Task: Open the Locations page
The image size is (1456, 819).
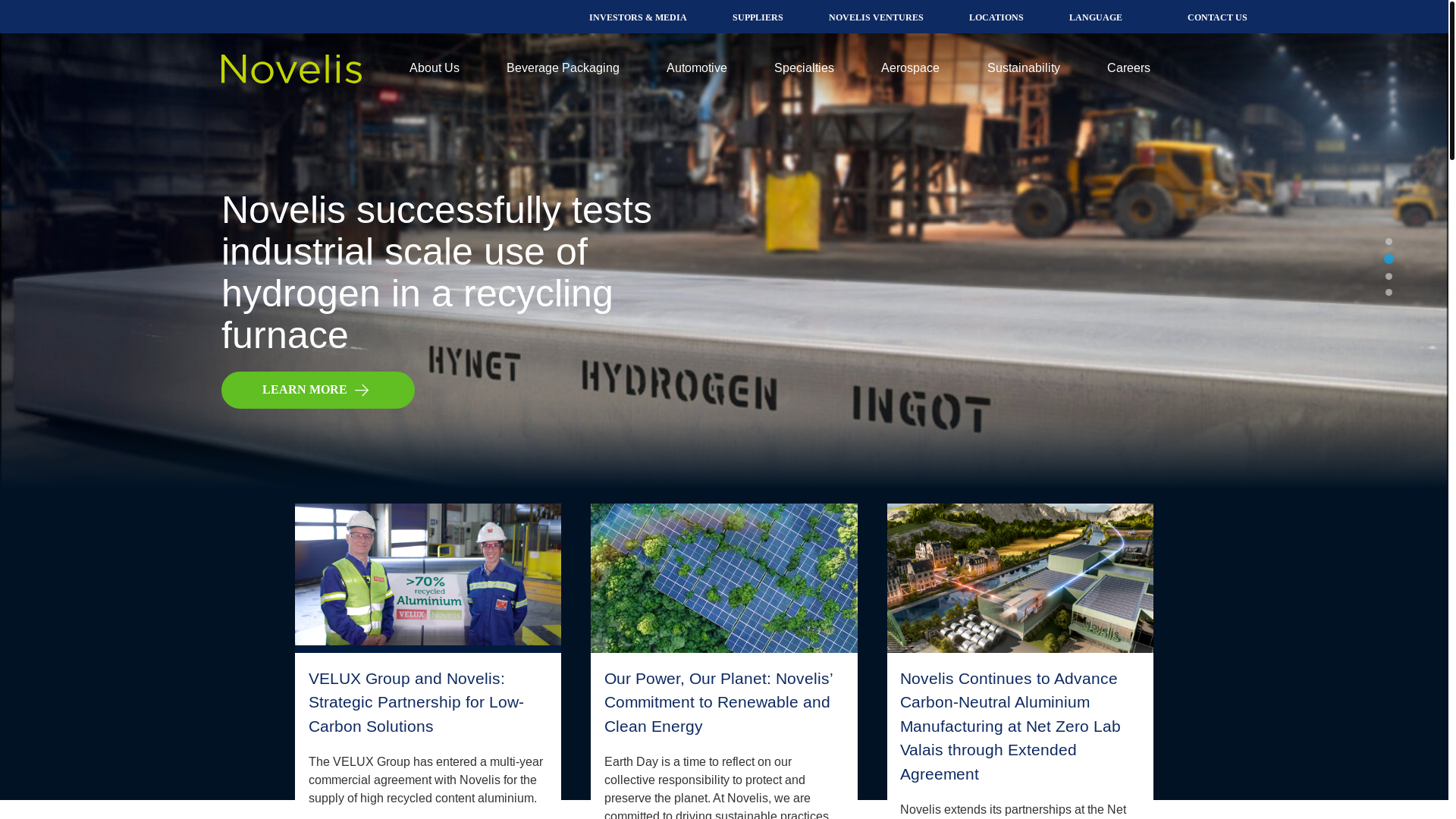Action: click(996, 17)
